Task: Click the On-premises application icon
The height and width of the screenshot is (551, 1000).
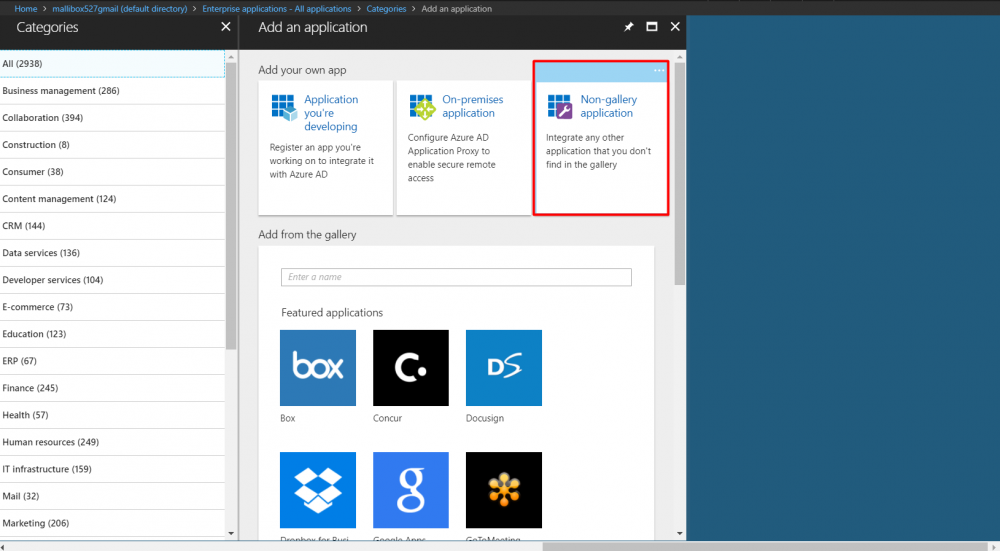Action: click(422, 107)
